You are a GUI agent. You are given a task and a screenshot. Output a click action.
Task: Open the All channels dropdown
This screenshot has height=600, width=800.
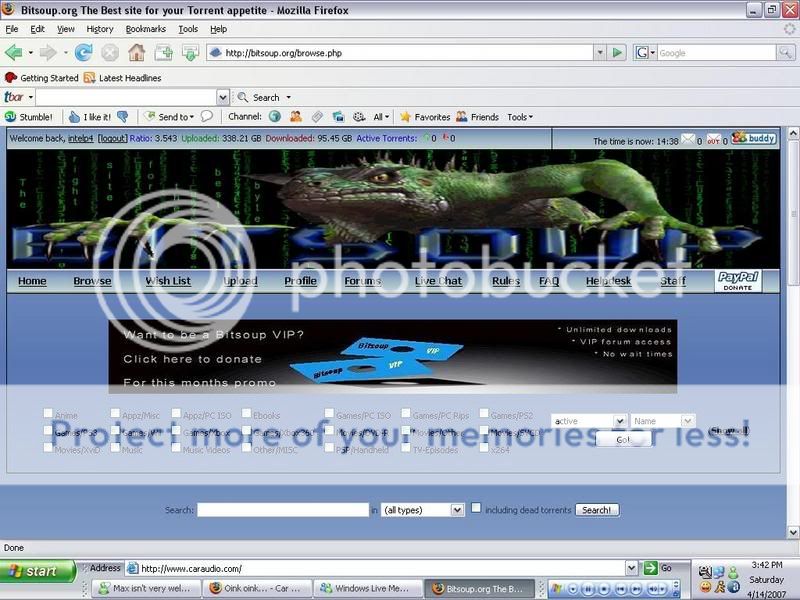point(381,117)
